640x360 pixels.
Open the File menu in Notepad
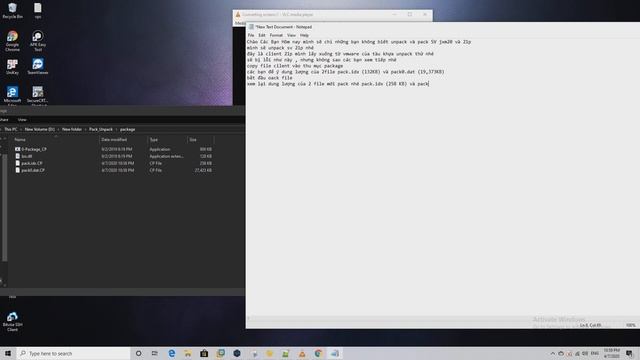(x=251, y=35)
